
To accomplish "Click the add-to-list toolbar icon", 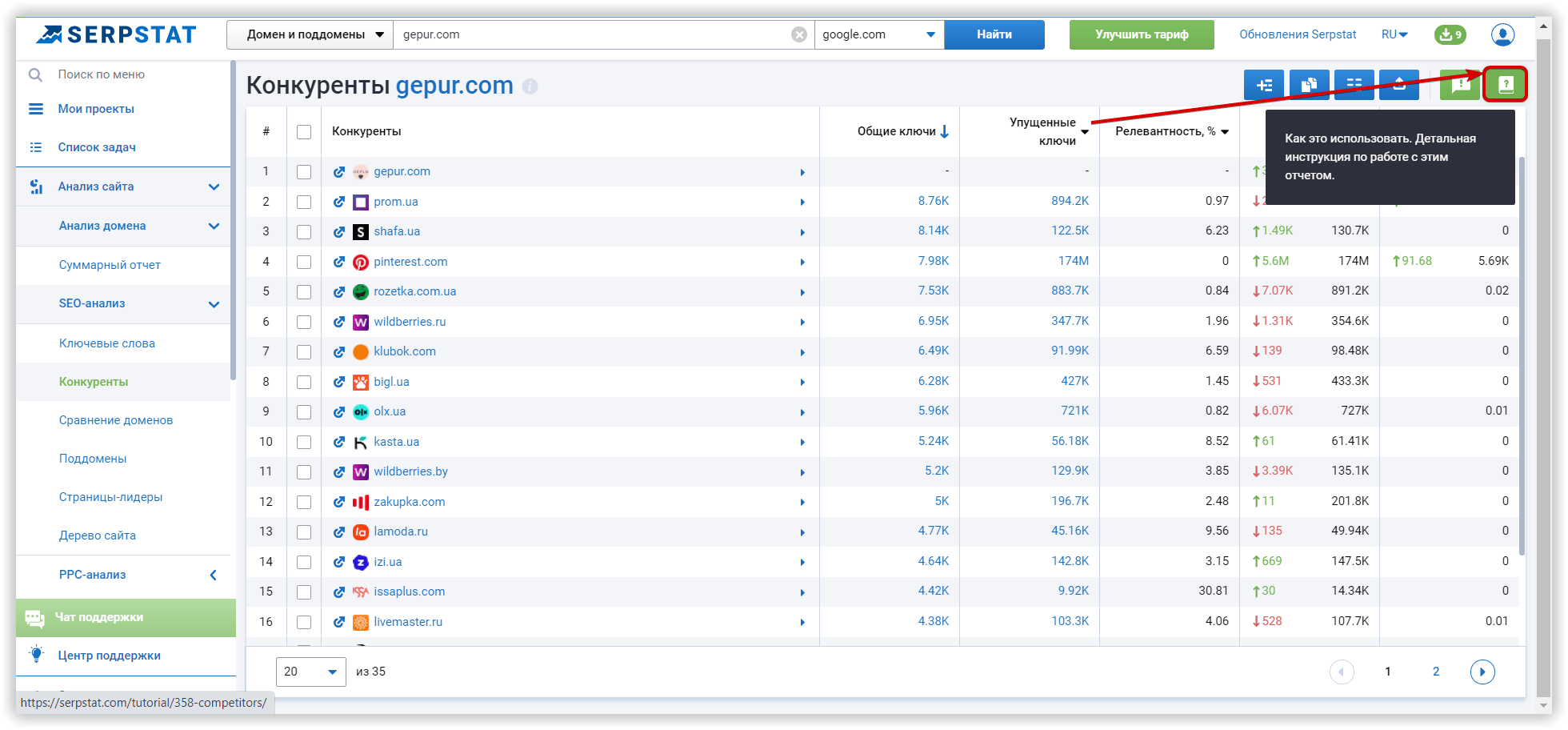I will point(1264,85).
